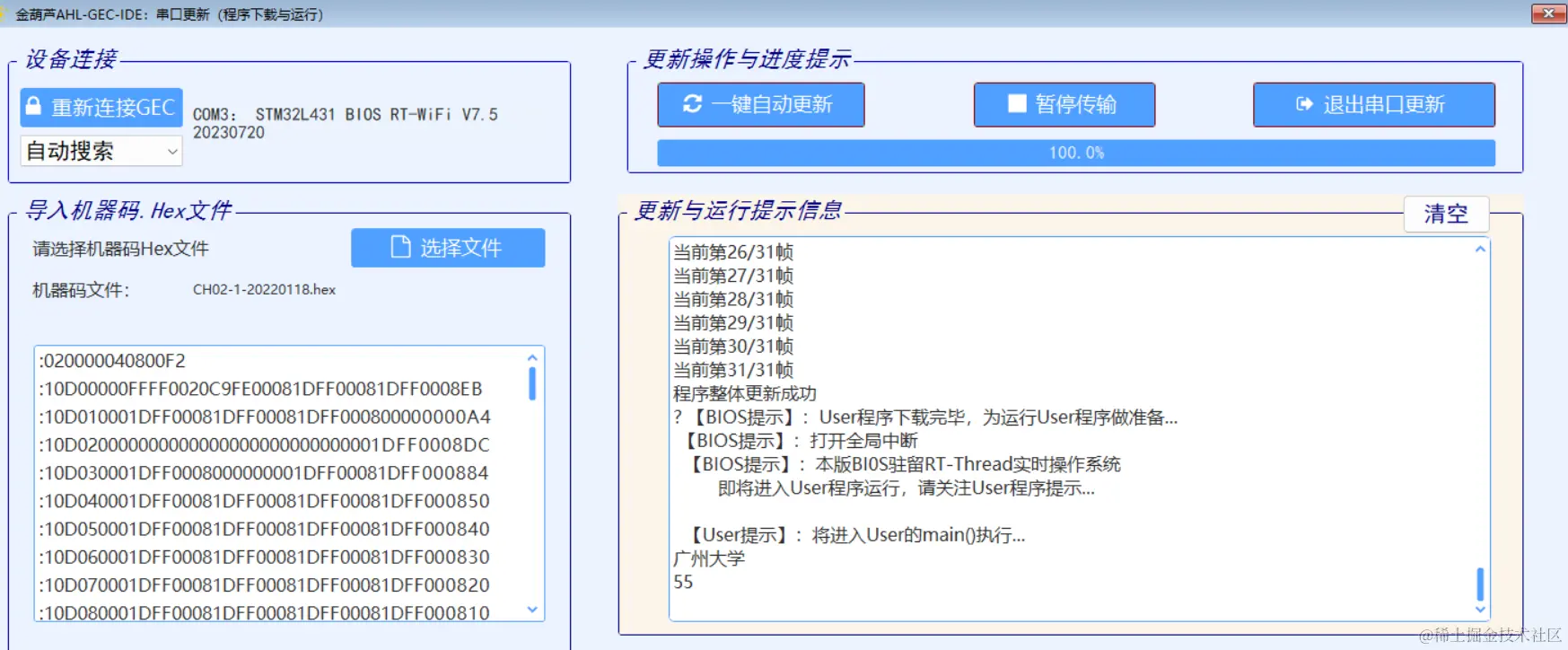1568x650 pixels.
Task: Close the serial update window
Action: click(x=1548, y=13)
